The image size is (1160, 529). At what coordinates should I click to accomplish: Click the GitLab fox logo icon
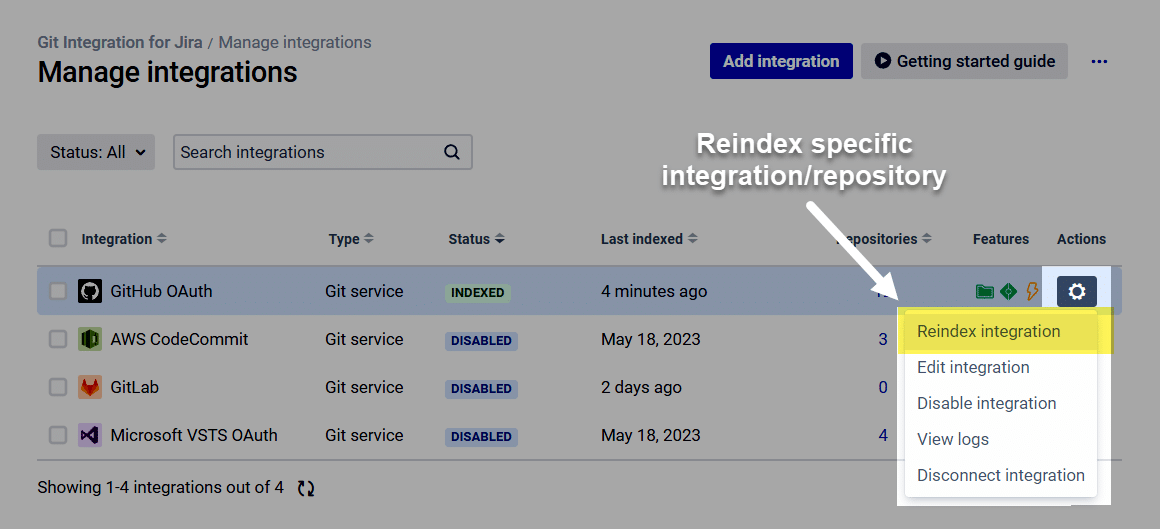[x=90, y=388]
